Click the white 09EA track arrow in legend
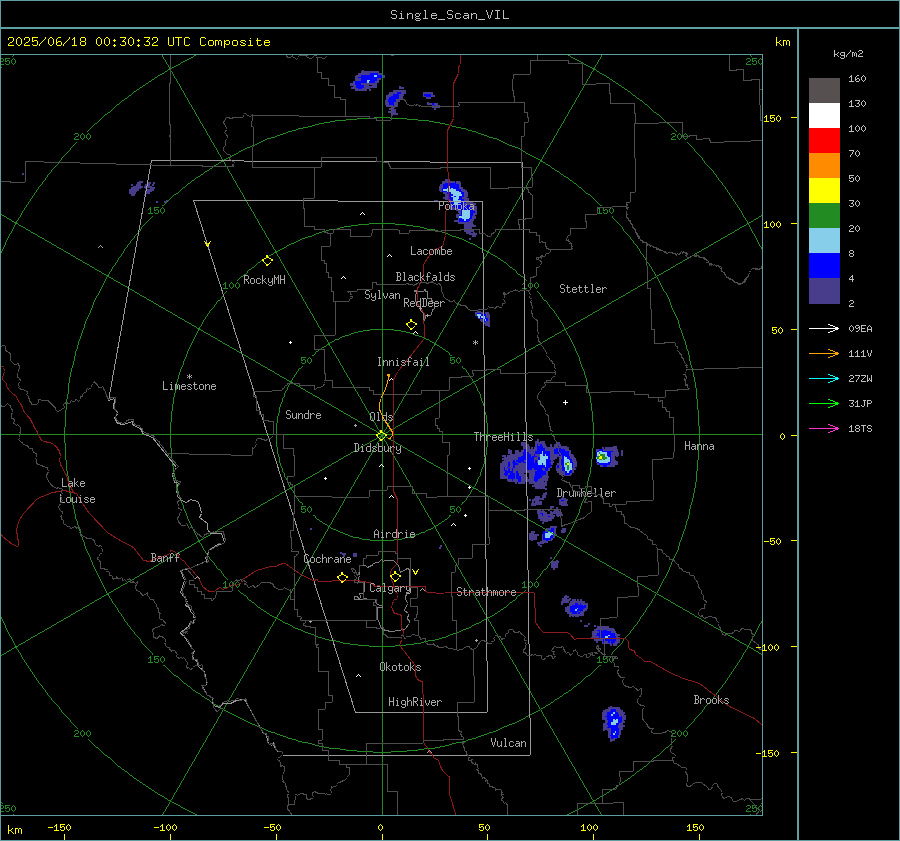 point(824,328)
